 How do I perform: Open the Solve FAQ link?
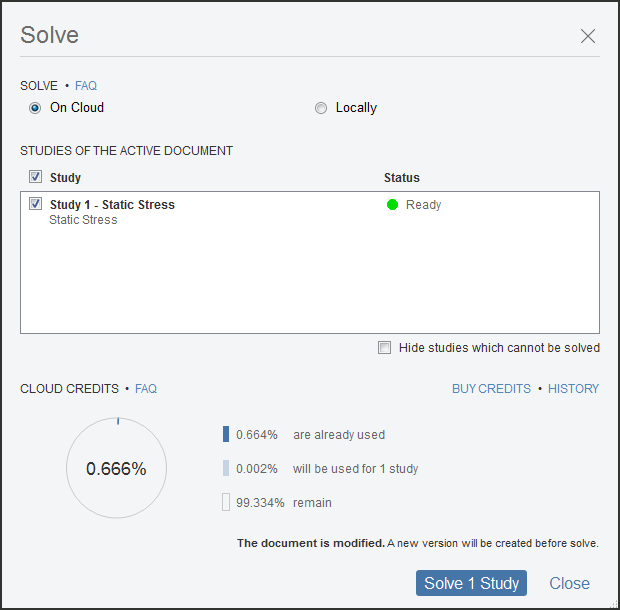click(86, 86)
